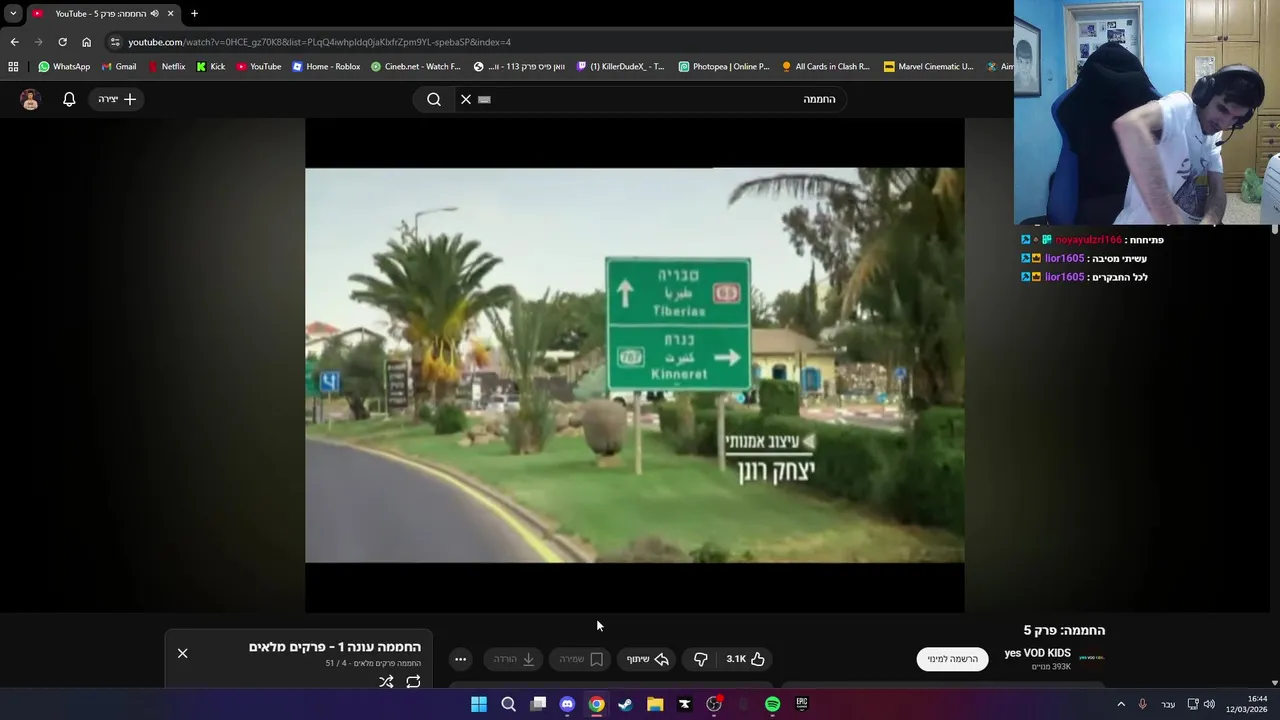The height and width of the screenshot is (720, 1280).
Task: Expand the tab search dropdown arrow
Action: click(13, 14)
